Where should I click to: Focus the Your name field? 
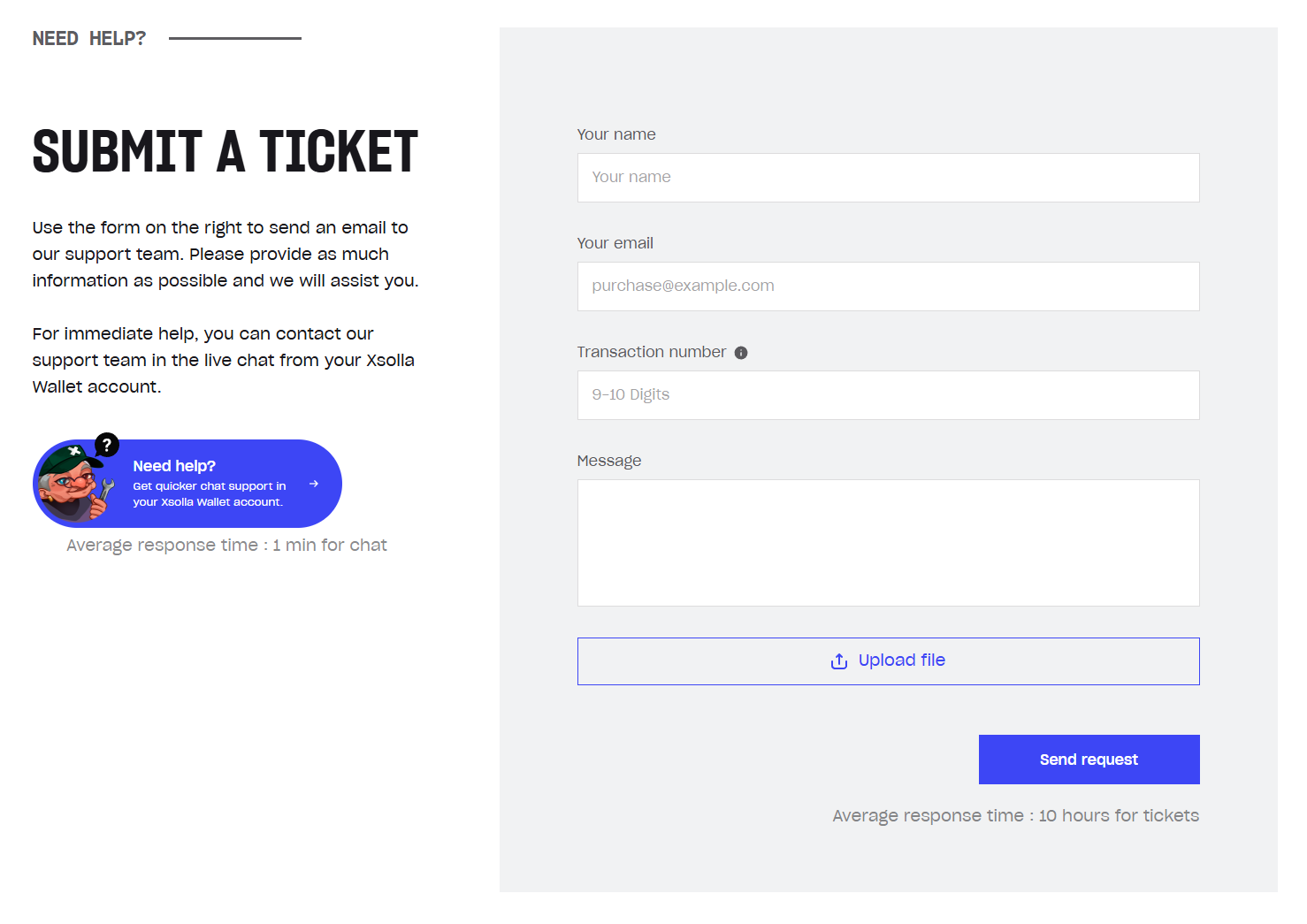click(x=888, y=178)
